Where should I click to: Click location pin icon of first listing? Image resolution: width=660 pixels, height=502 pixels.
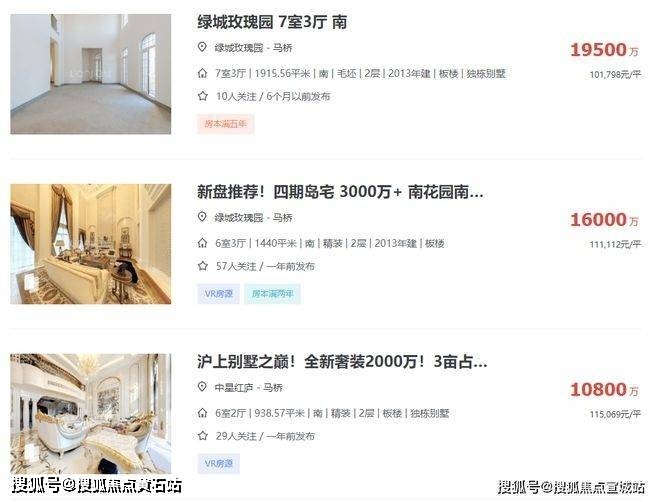202,47
